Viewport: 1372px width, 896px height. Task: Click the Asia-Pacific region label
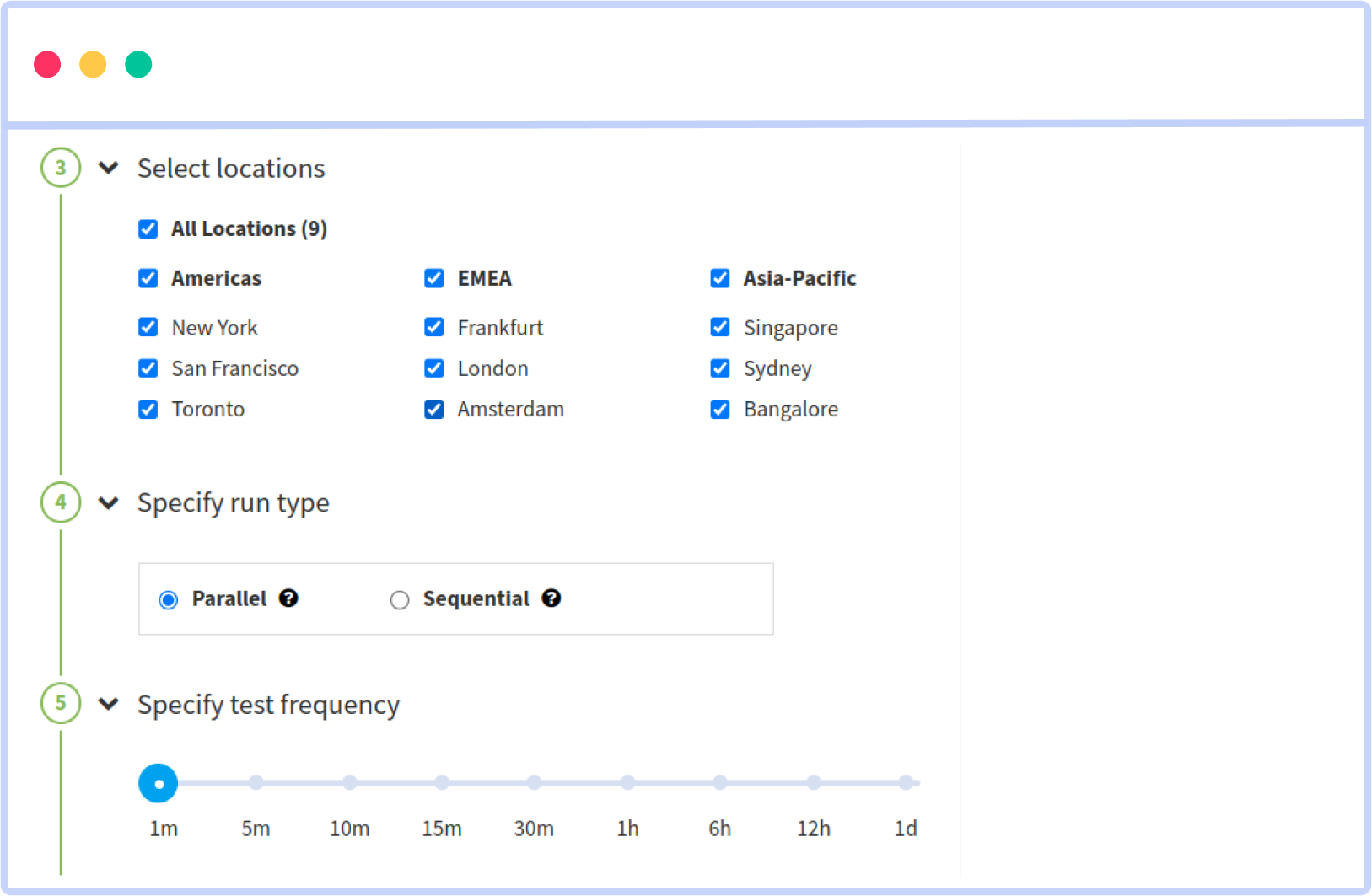click(800, 279)
